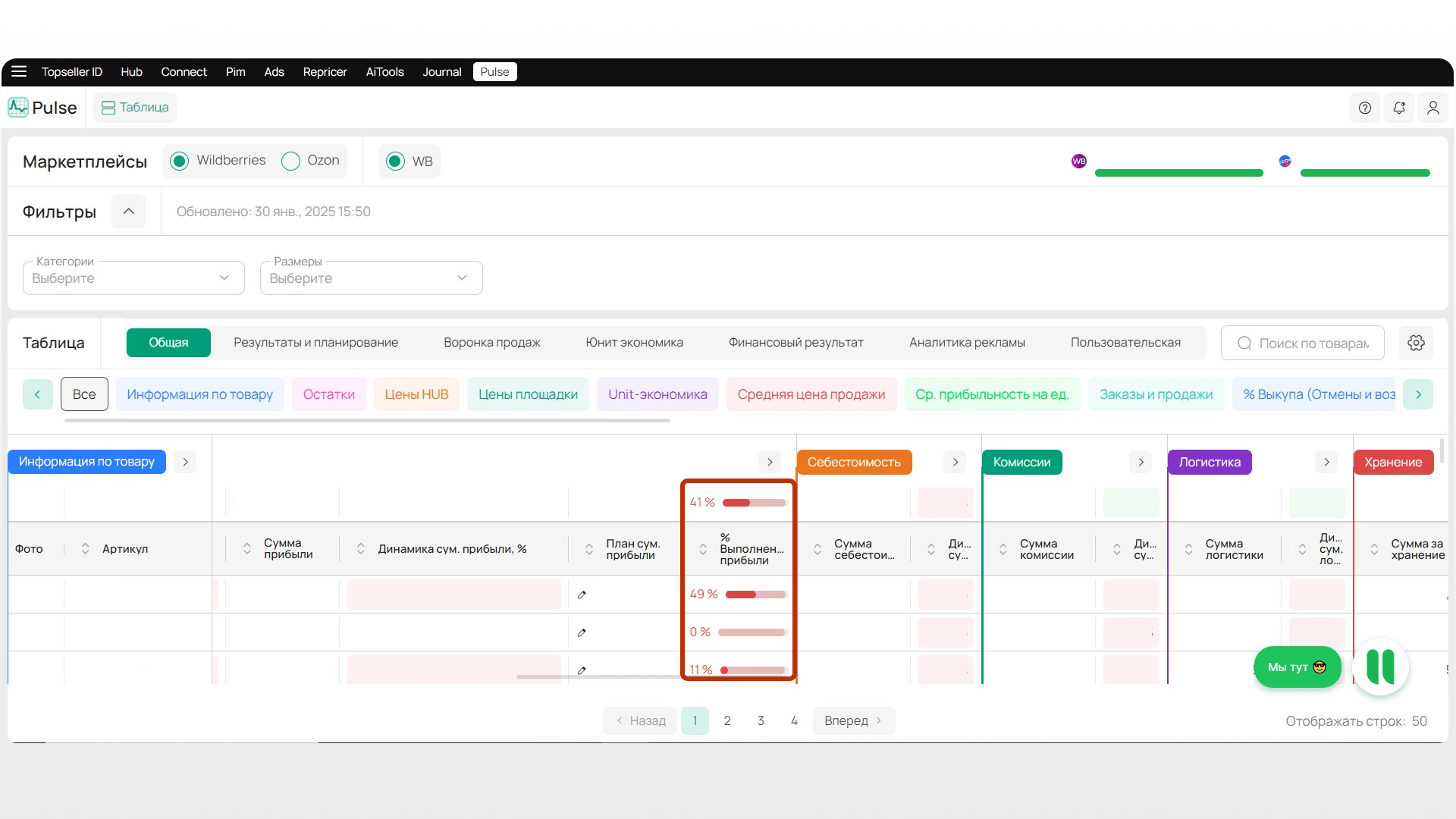This screenshot has width=1456, height=819.
Task: Sort by Сумма за хранение column
Action: click(x=1374, y=548)
